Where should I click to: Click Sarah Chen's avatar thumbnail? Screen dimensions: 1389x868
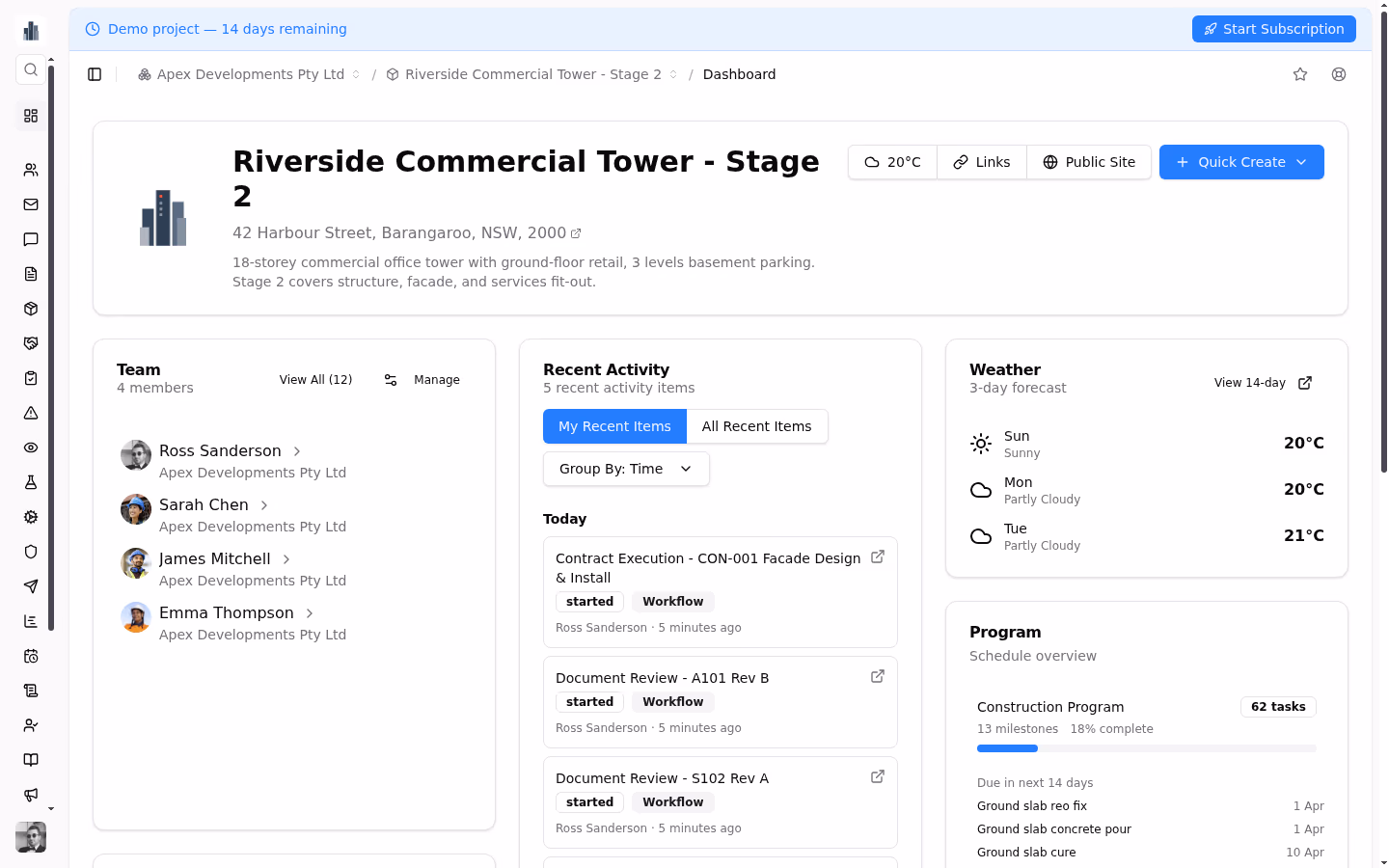pyautogui.click(x=136, y=509)
